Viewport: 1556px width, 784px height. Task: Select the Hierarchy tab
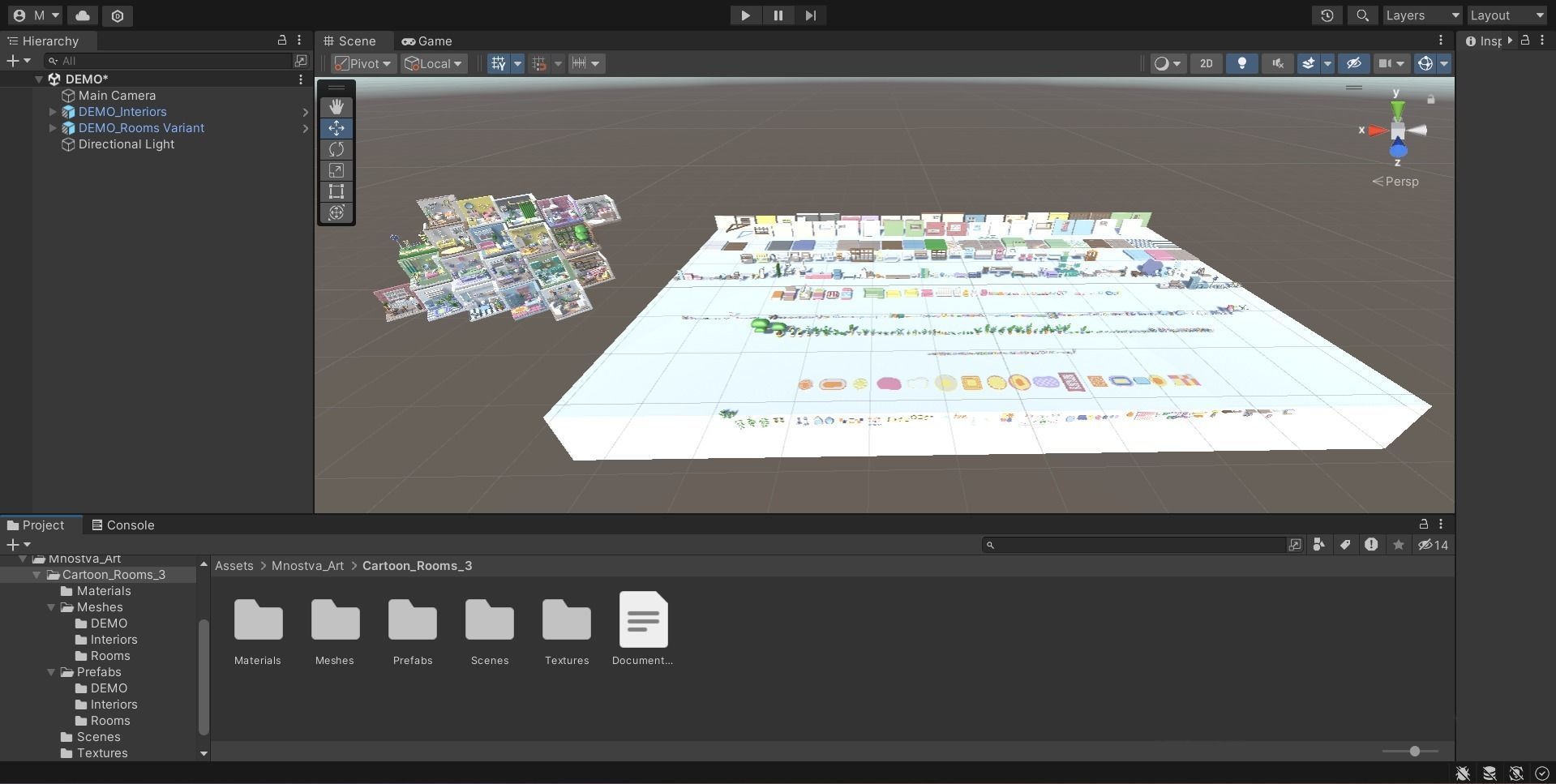click(x=43, y=41)
